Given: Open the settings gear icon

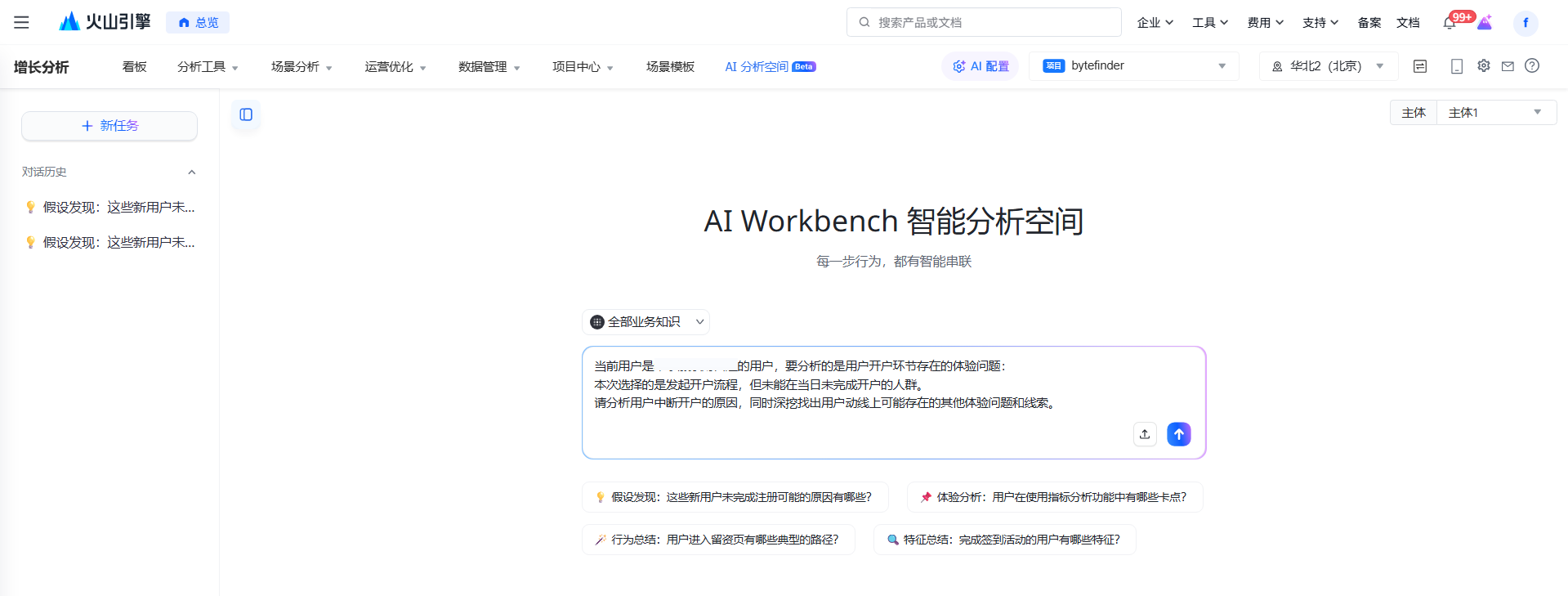Looking at the screenshot, I should [1484, 65].
